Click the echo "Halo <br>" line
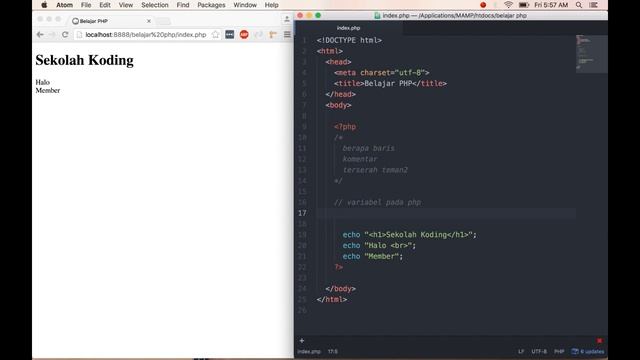Image resolution: width=640 pixels, height=360 pixels. [x=379, y=245]
